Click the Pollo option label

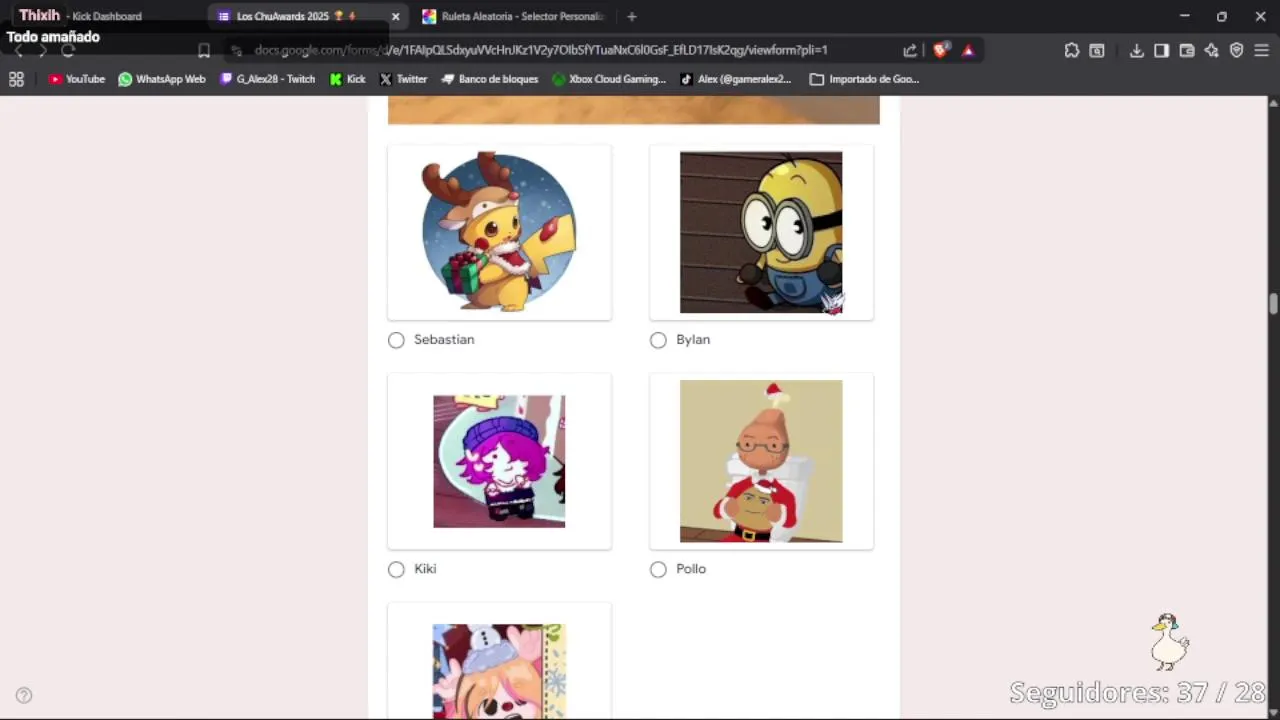691,569
